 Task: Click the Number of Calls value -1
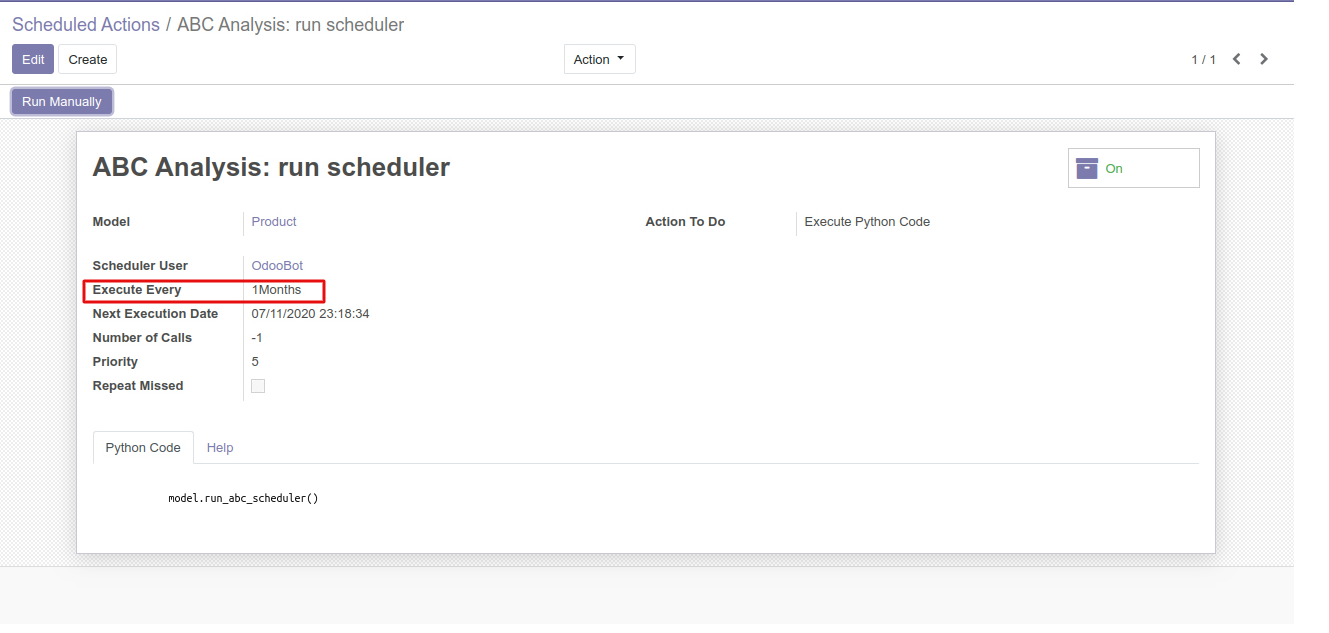[257, 338]
